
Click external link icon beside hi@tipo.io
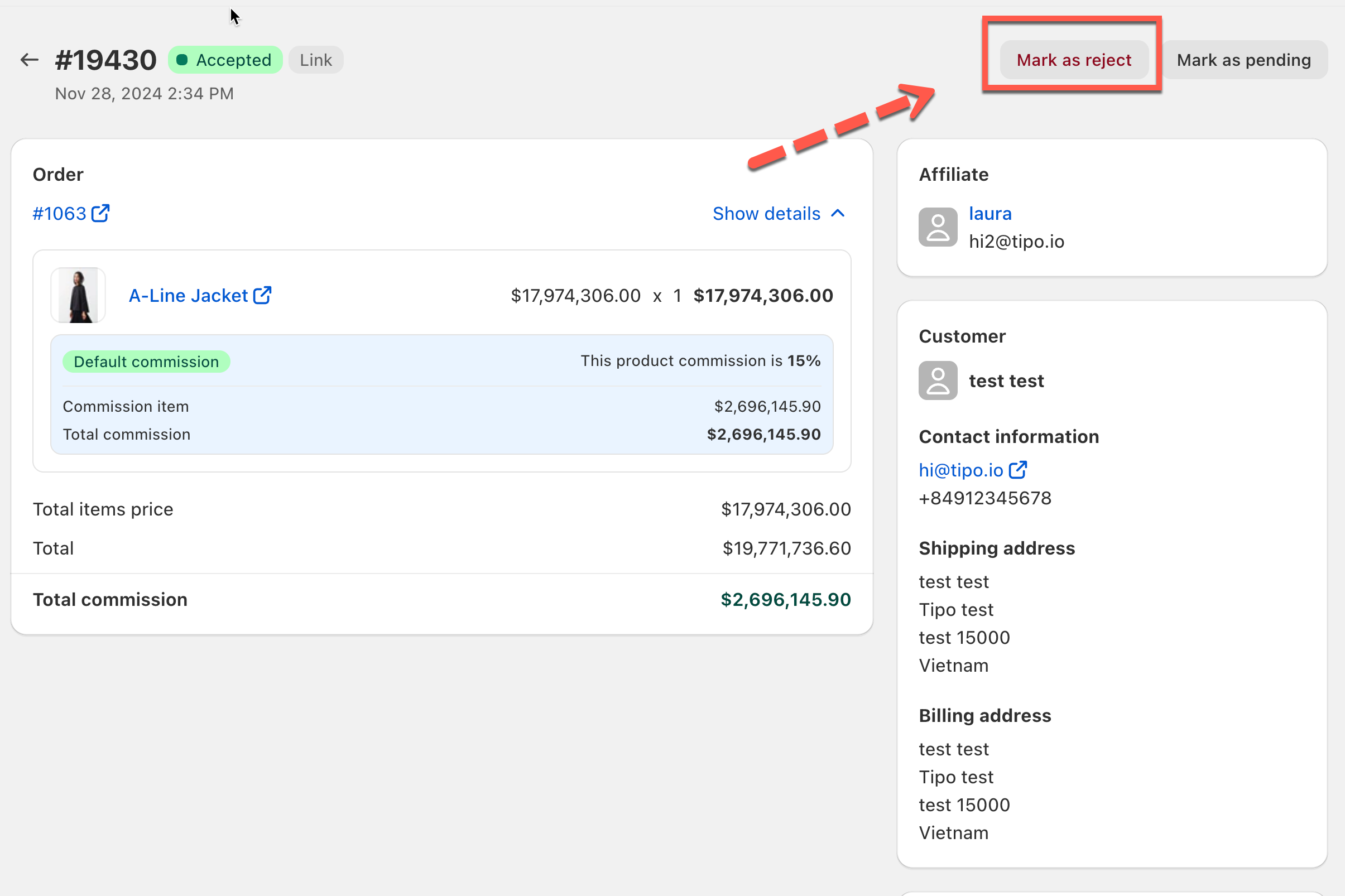[x=1018, y=470]
